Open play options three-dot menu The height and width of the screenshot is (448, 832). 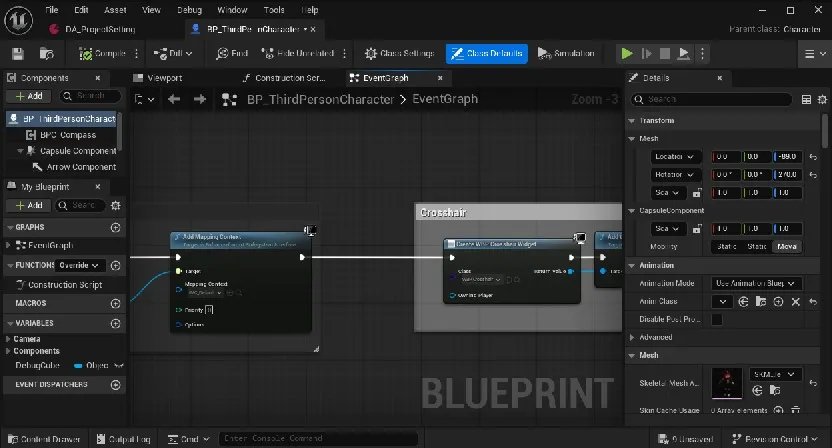[x=703, y=54]
